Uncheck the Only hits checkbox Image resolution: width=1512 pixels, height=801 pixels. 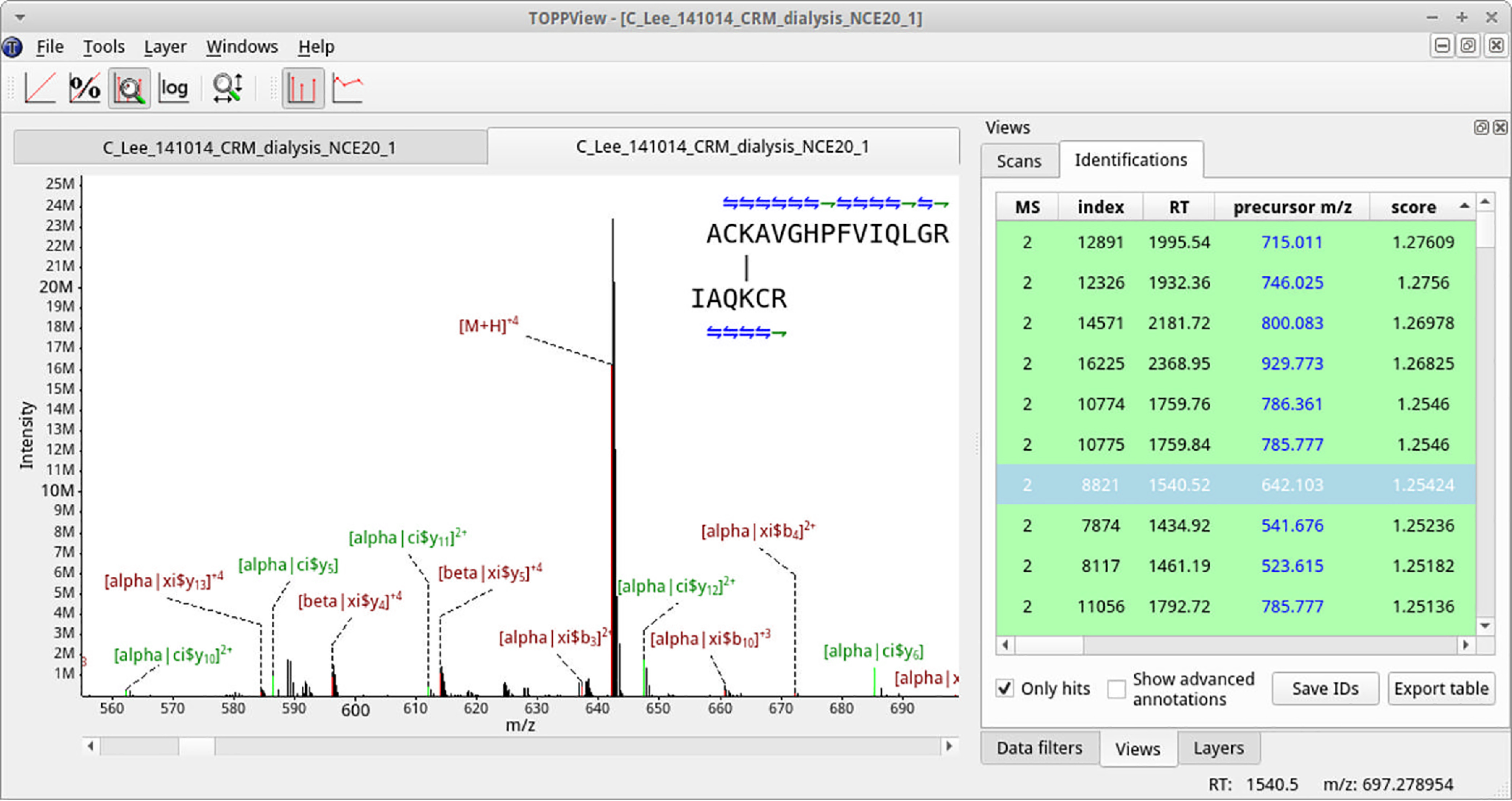point(1004,688)
